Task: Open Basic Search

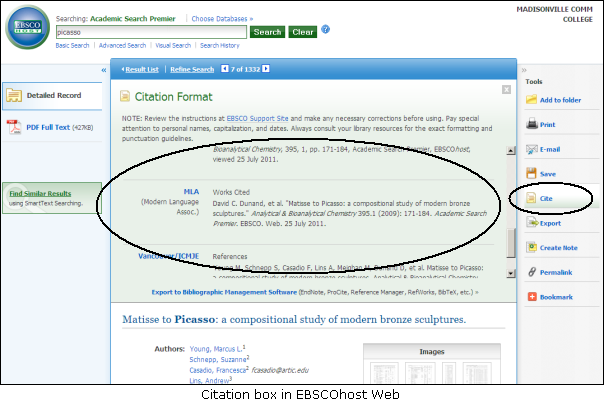Action: pyautogui.click(x=72, y=45)
